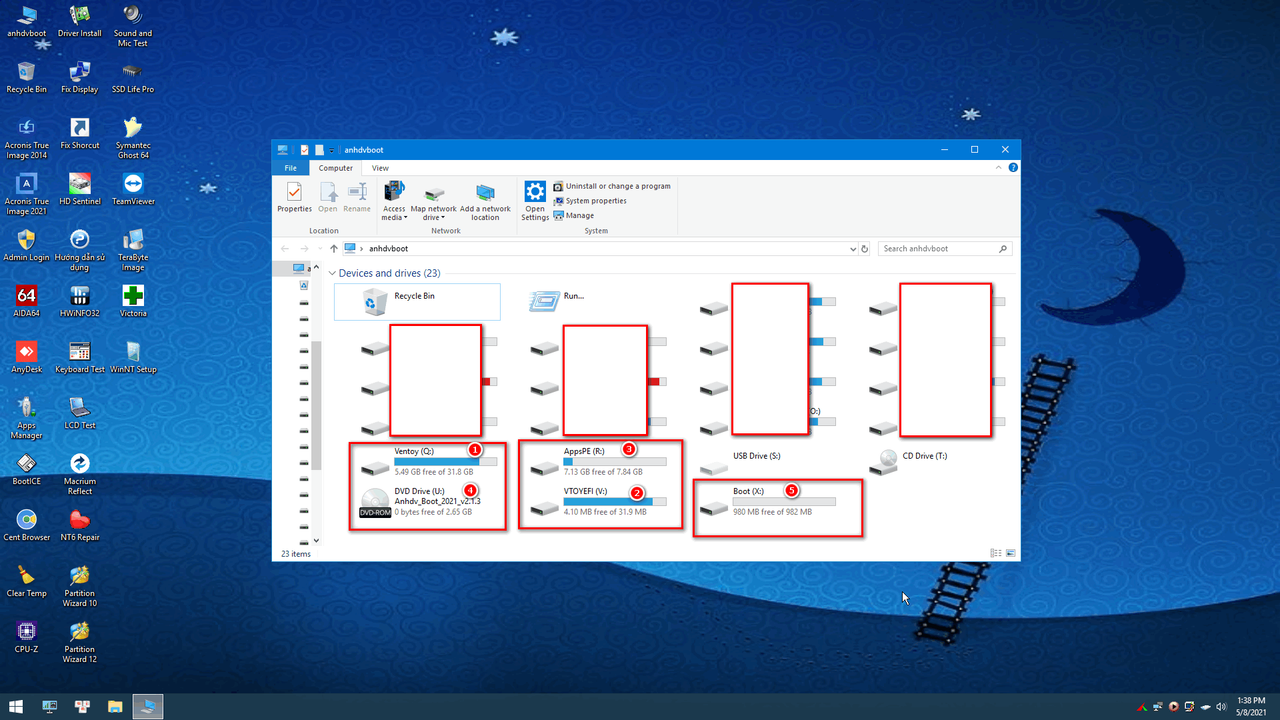This screenshot has height=720, width=1280.
Task: Launch TeraByte Image
Action: [x=132, y=250]
